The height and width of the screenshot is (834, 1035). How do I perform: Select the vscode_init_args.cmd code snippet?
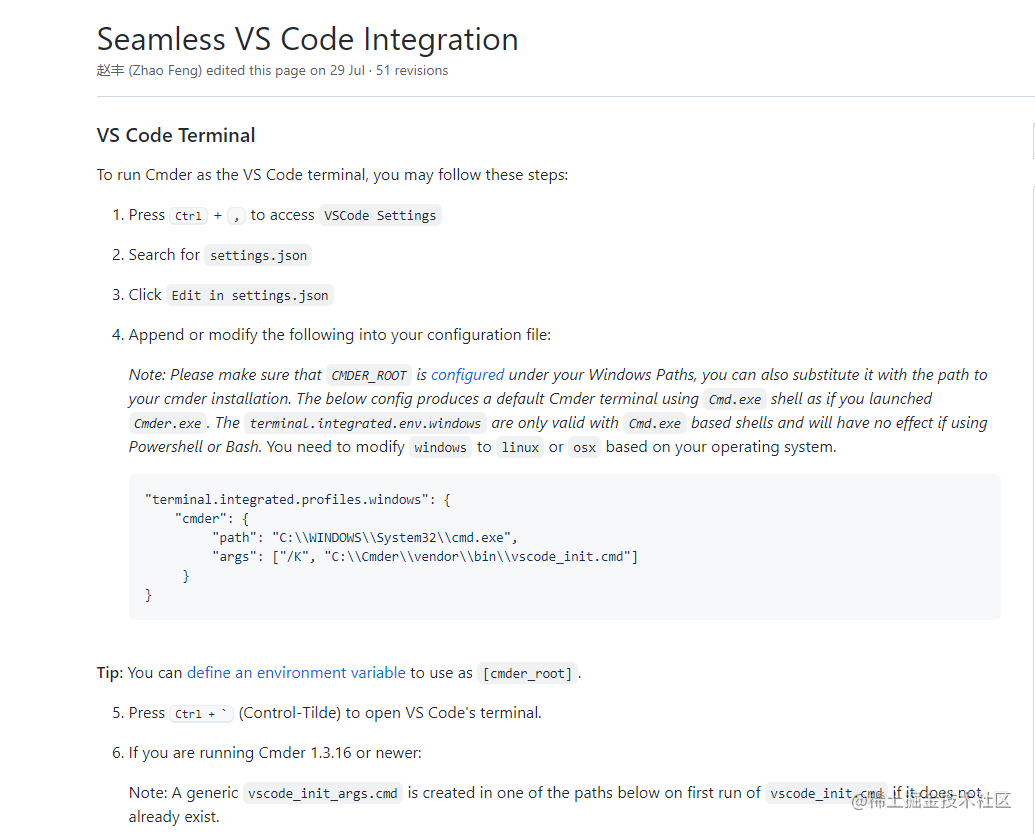pos(321,792)
